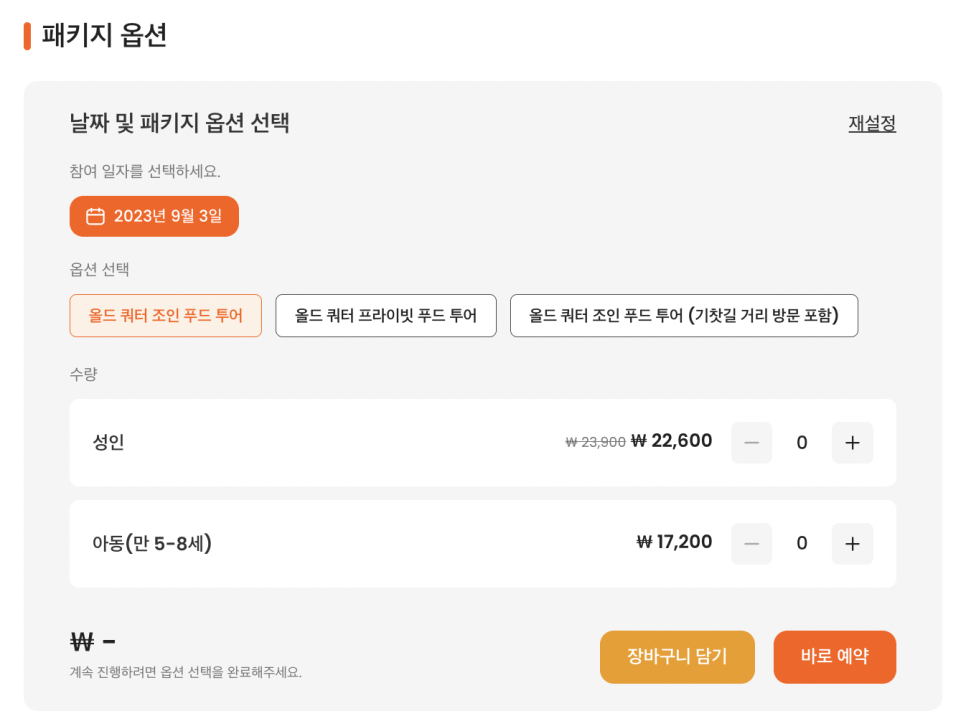Decrease 성인 quantity with minus icon

pyautogui.click(x=752, y=442)
